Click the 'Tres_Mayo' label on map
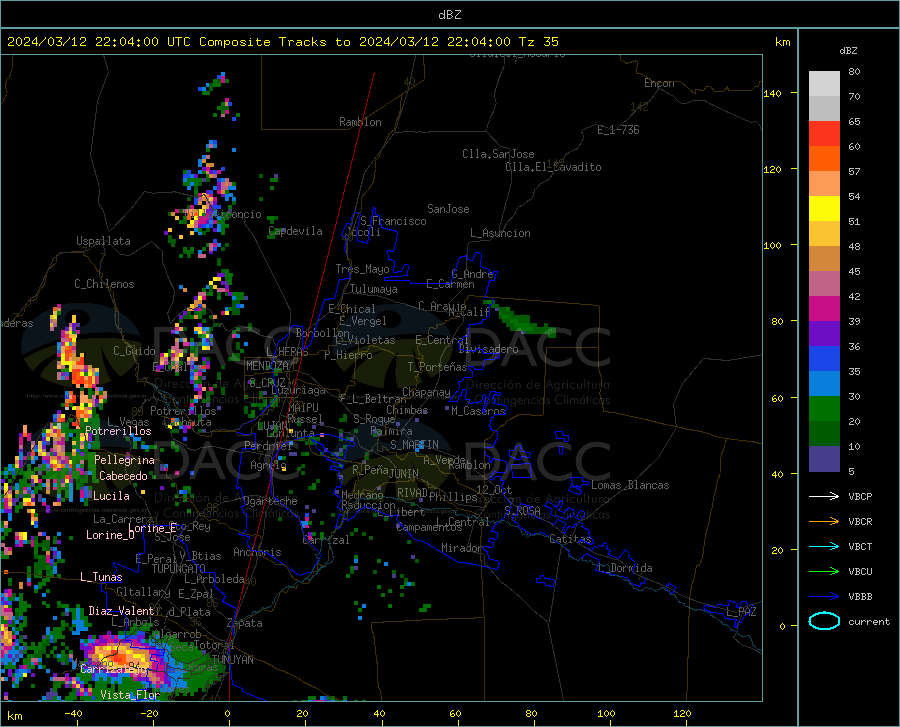 [x=362, y=269]
